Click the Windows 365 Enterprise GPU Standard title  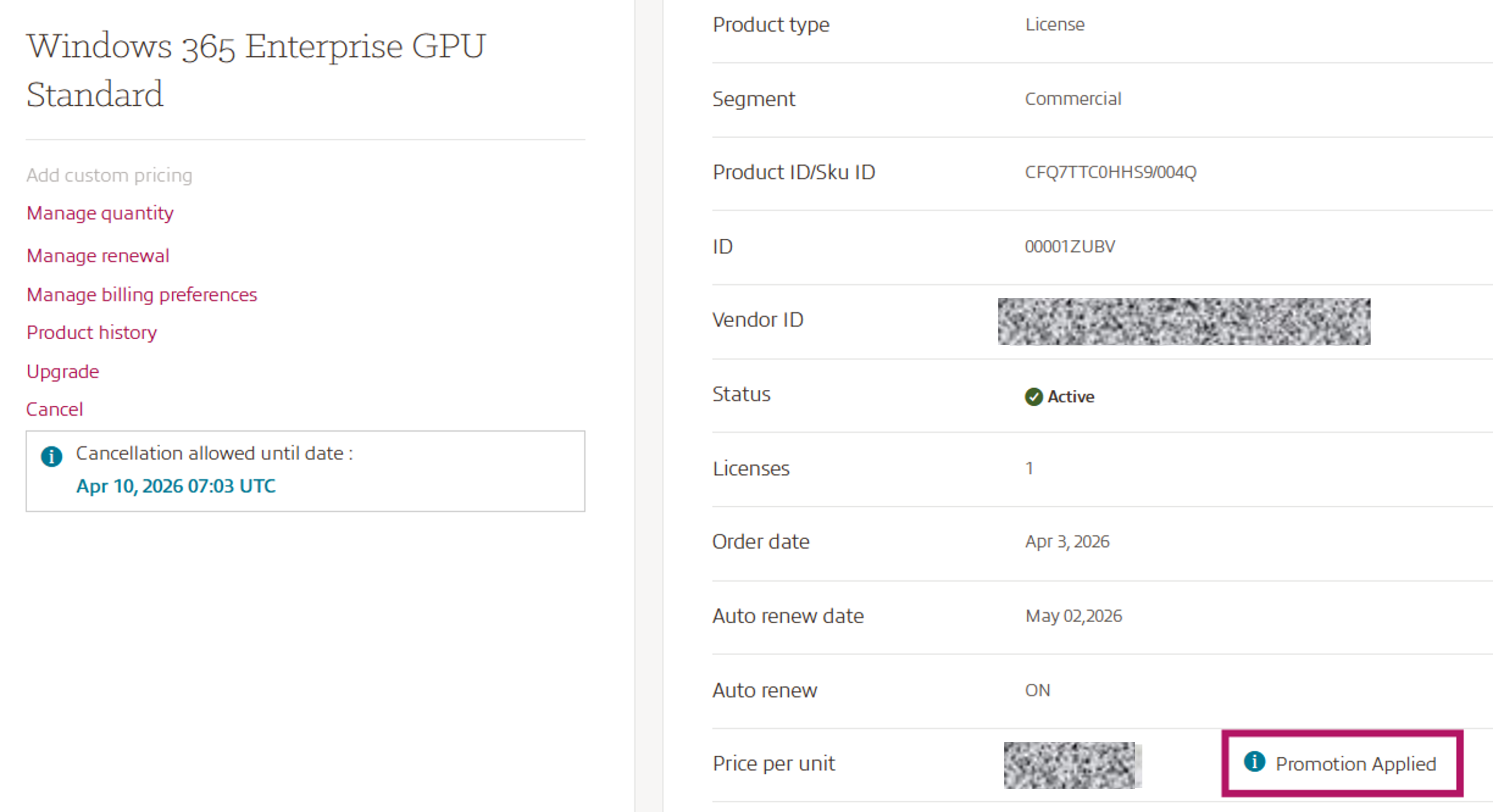point(256,70)
